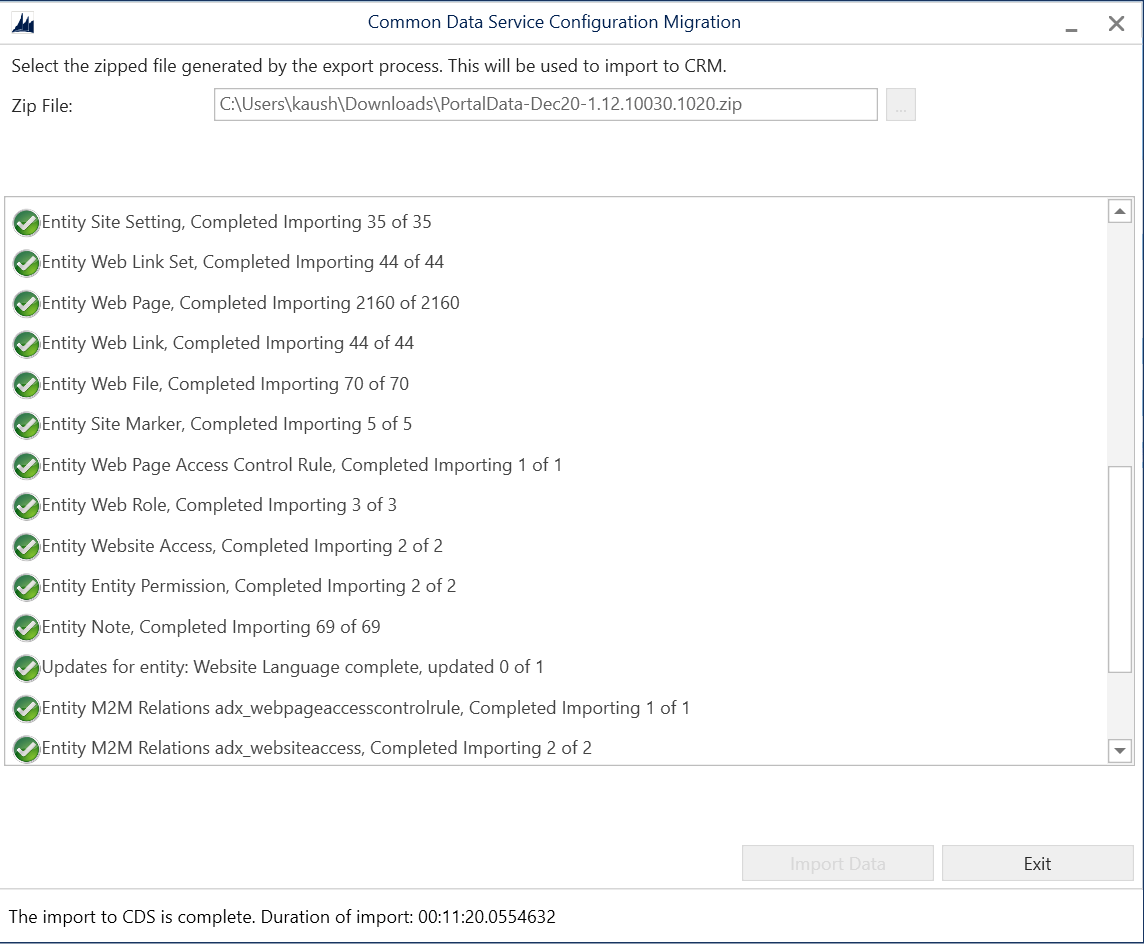Select row 'Entity Web Link, Completed Importing 44 of 44'
The width and height of the screenshot is (1144, 949).
pos(228,343)
